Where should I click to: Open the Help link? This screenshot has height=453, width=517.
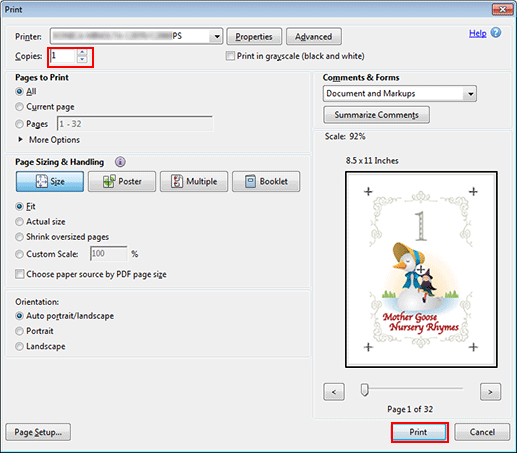coord(477,33)
